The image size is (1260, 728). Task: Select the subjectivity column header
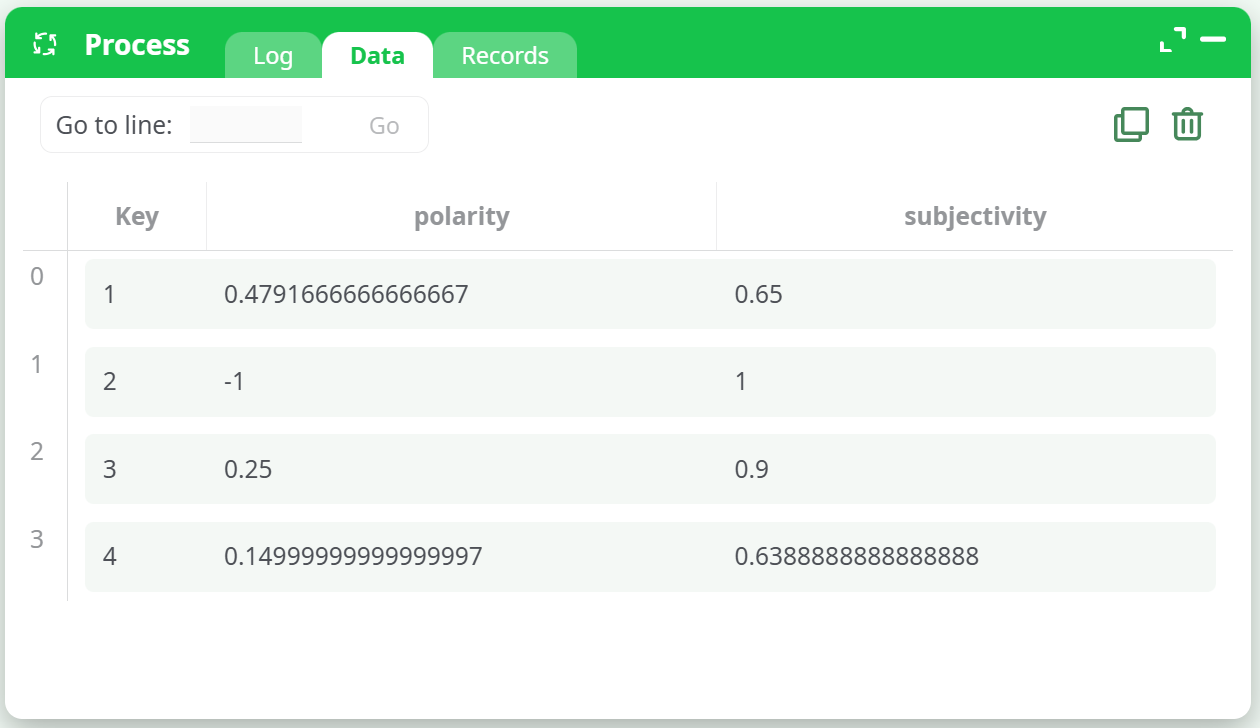(x=975, y=215)
